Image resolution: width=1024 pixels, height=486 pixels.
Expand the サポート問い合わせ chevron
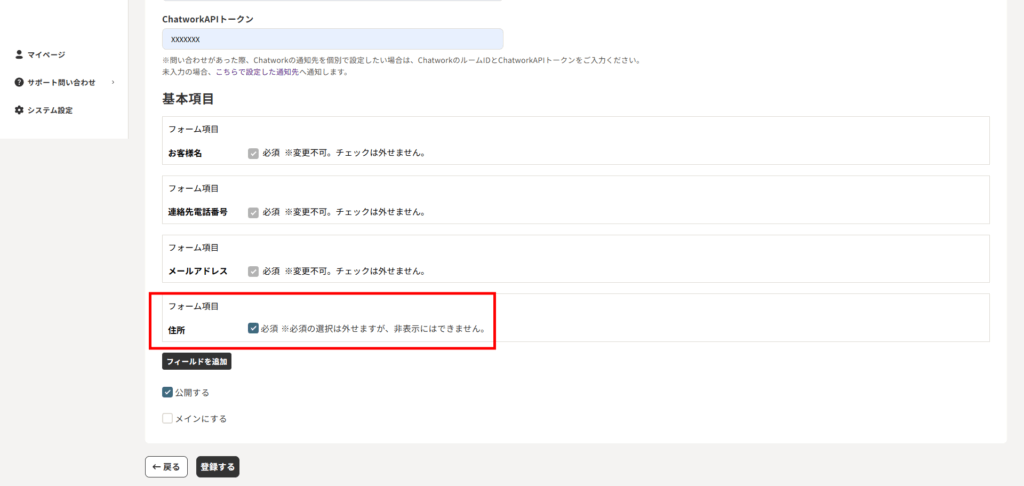point(113,82)
